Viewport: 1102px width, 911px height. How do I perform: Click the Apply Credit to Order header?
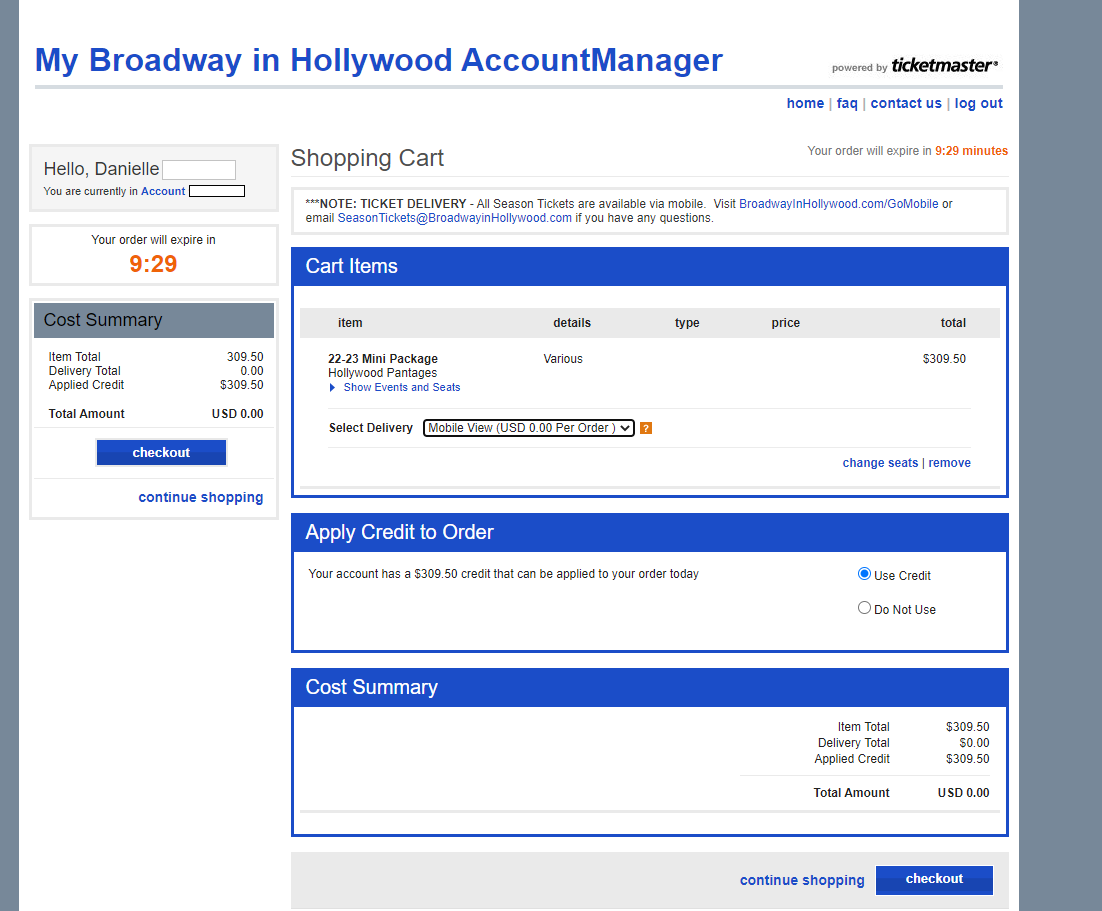(x=399, y=532)
